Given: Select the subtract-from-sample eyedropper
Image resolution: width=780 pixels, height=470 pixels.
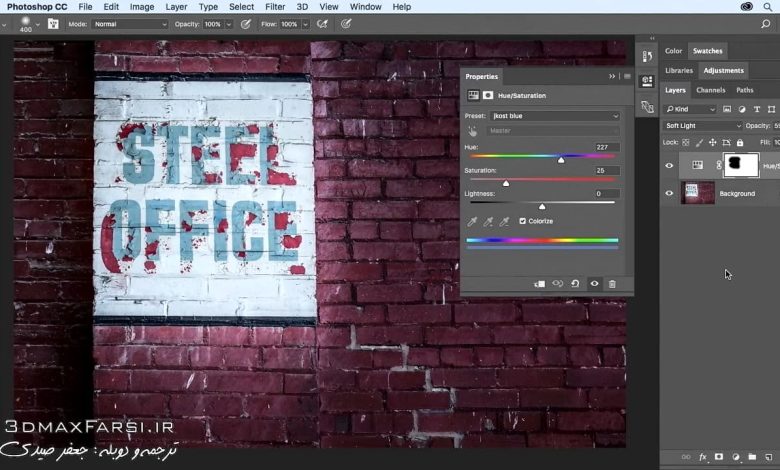Looking at the screenshot, I should (504, 221).
